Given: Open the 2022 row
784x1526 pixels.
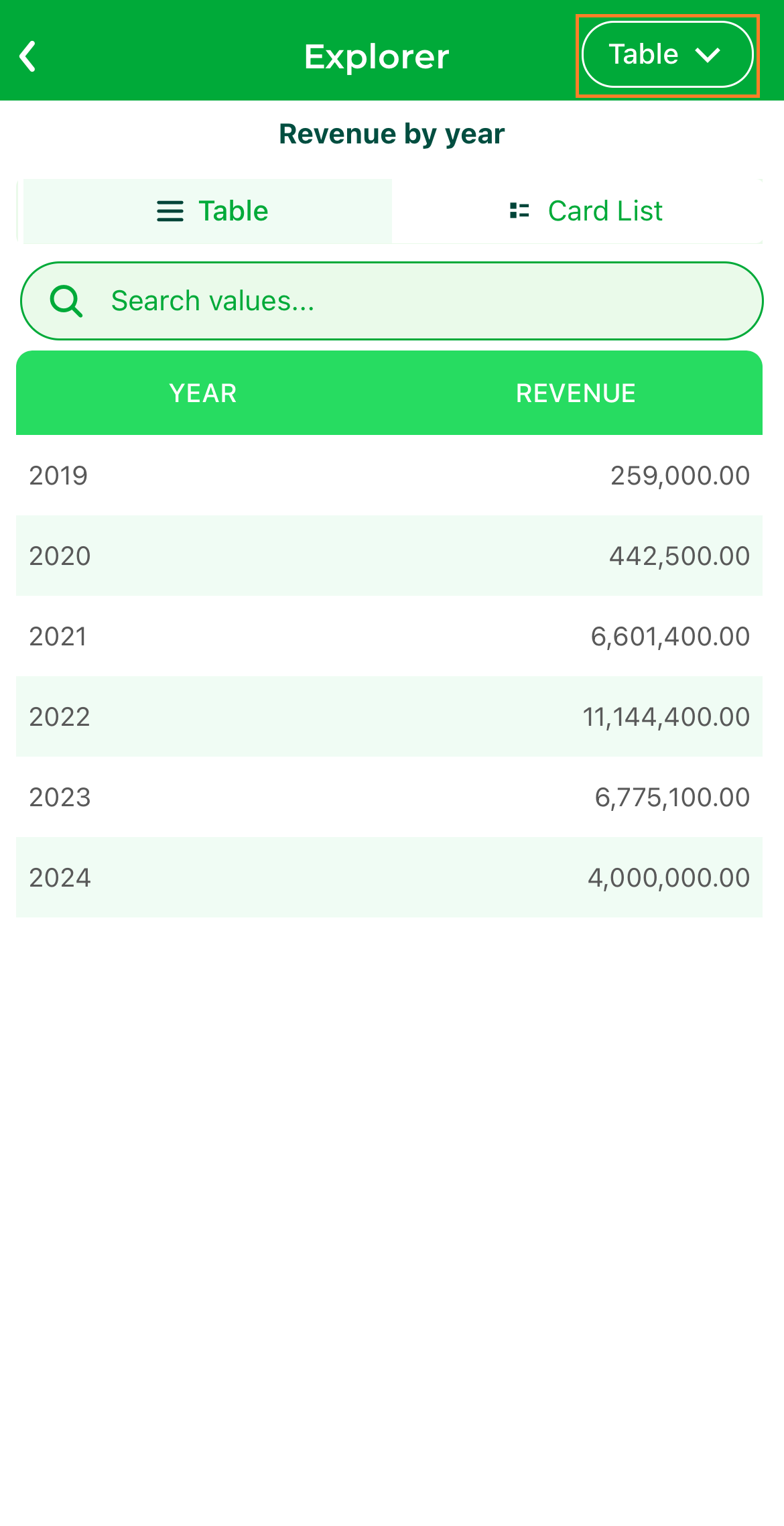Looking at the screenshot, I should 389,717.
